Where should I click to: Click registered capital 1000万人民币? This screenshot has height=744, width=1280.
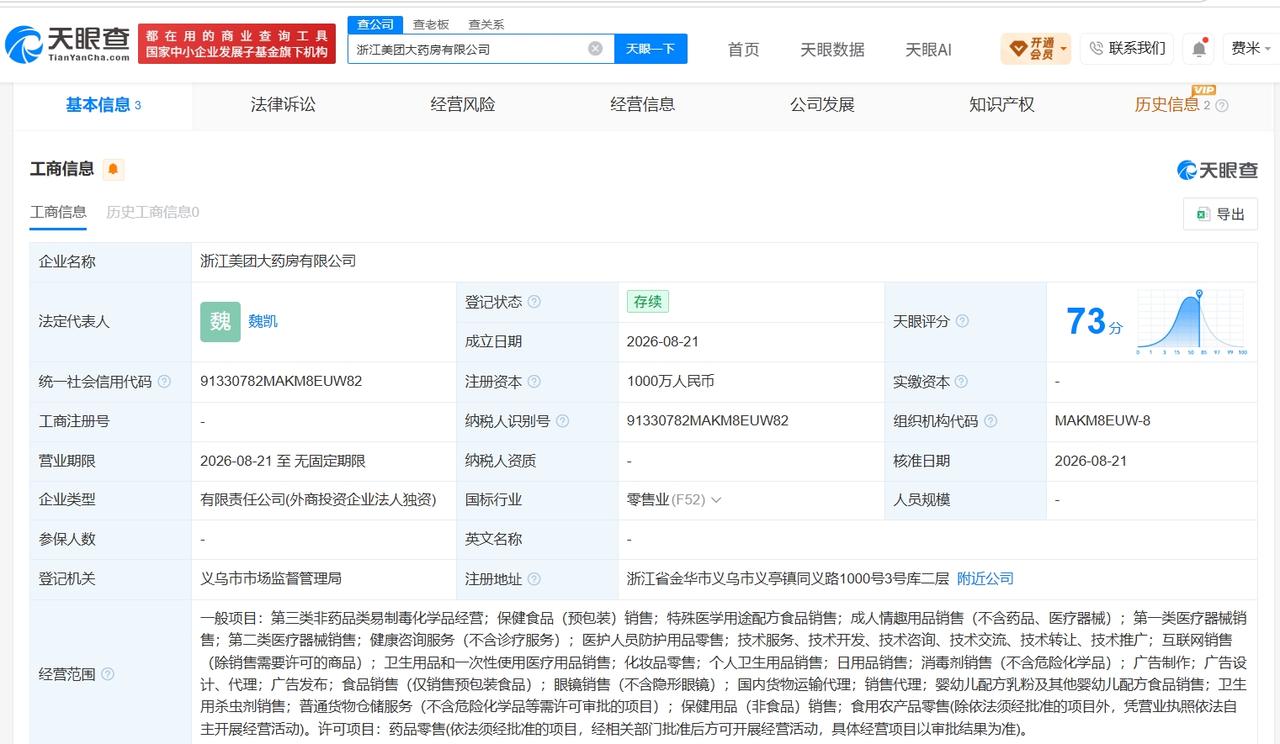pyautogui.click(x=671, y=381)
